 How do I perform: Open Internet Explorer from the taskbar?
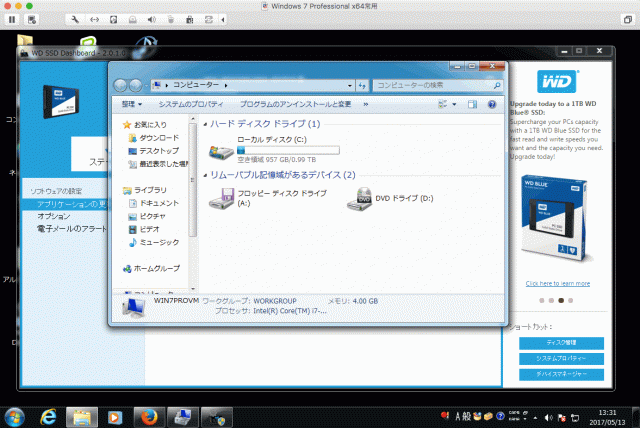click(x=48, y=415)
